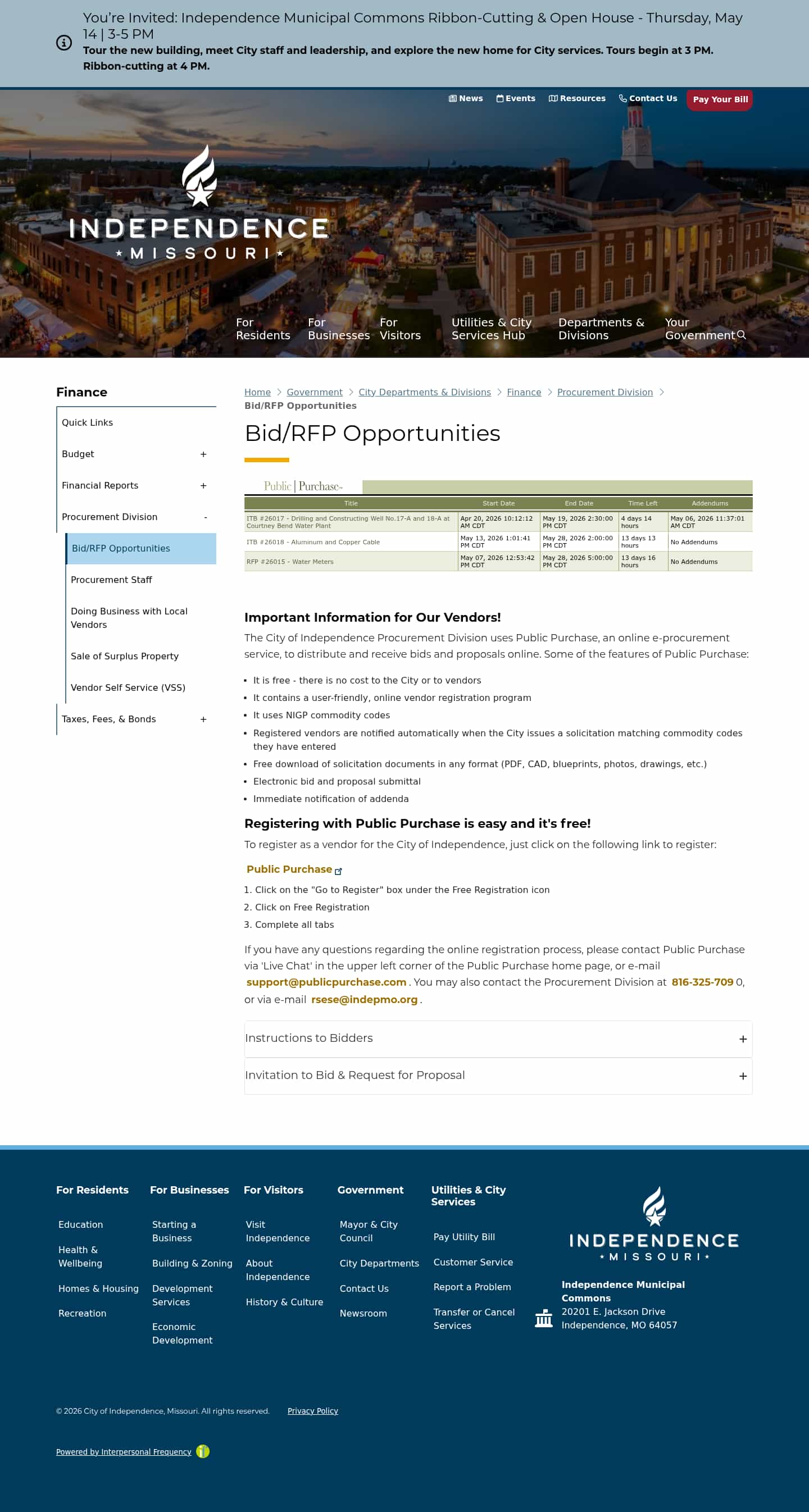
Task: Open Transfer or Cancel Services footer link
Action: [x=474, y=1319]
